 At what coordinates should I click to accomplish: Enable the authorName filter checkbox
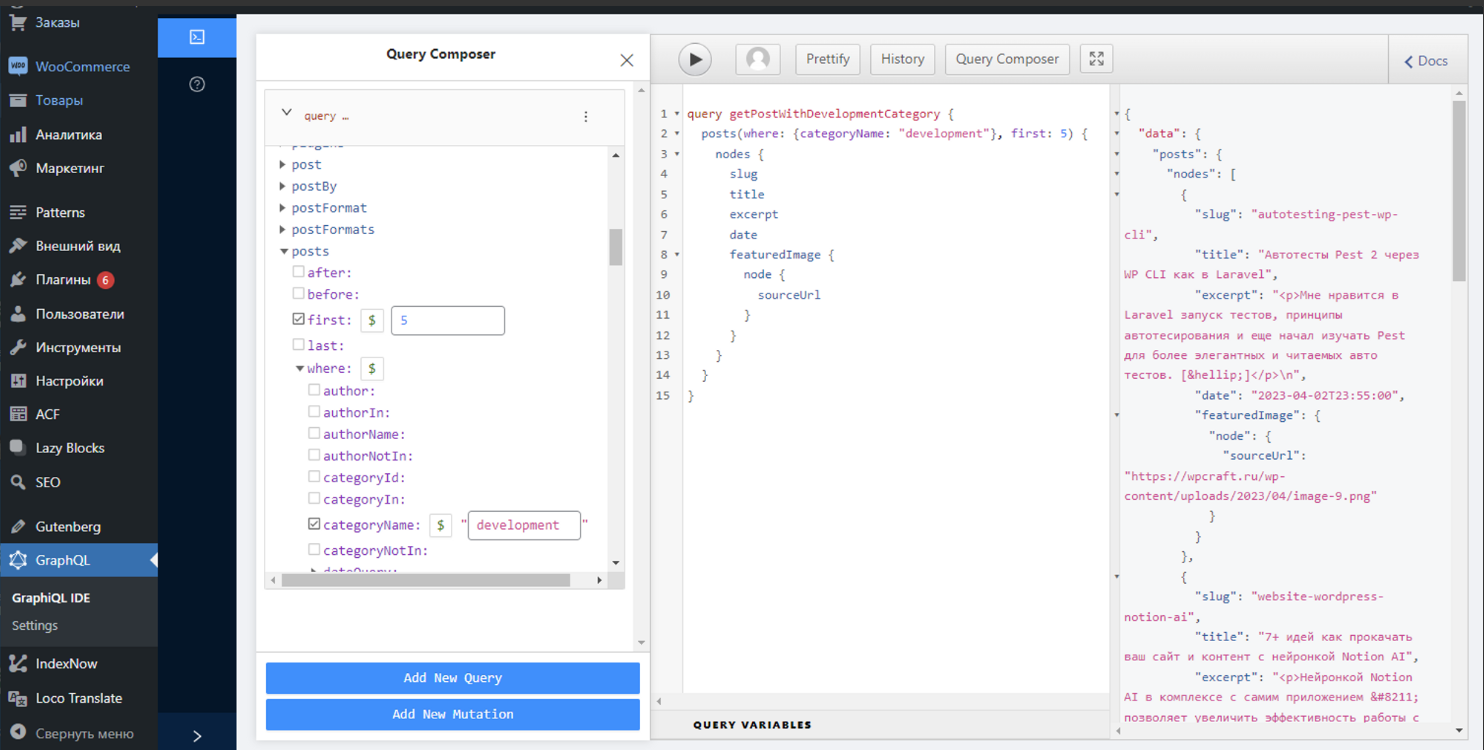pyautogui.click(x=314, y=434)
